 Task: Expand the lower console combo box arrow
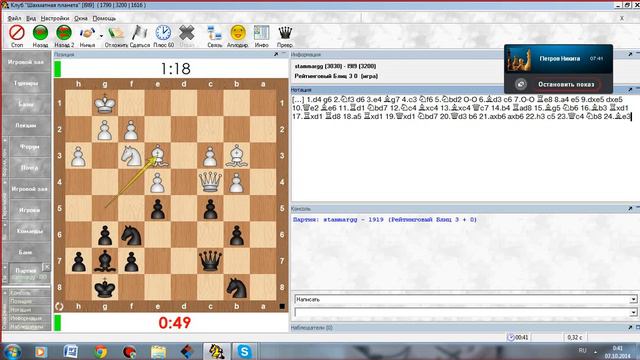coord(633,312)
